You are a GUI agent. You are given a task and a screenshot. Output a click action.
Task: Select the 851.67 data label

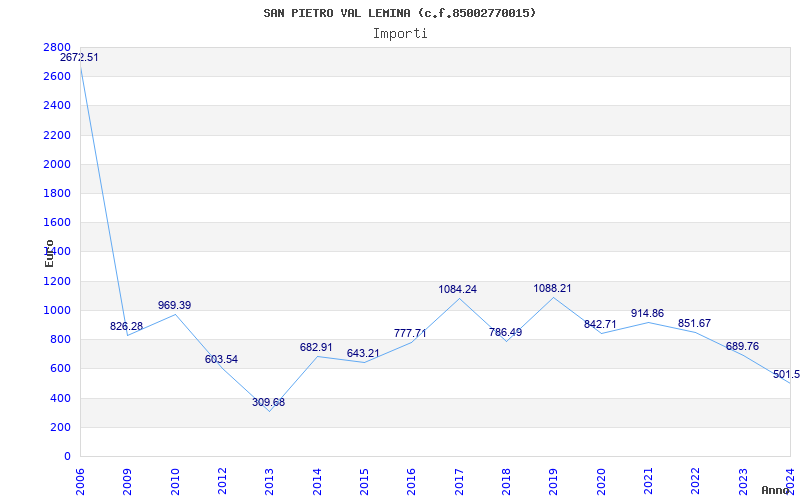(x=694, y=323)
